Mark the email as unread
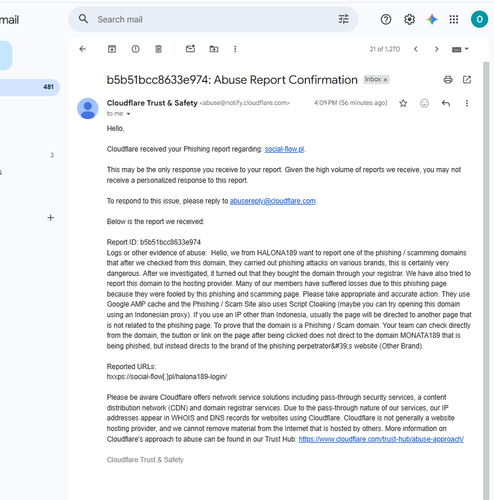The height and width of the screenshot is (500, 494). 190,49
